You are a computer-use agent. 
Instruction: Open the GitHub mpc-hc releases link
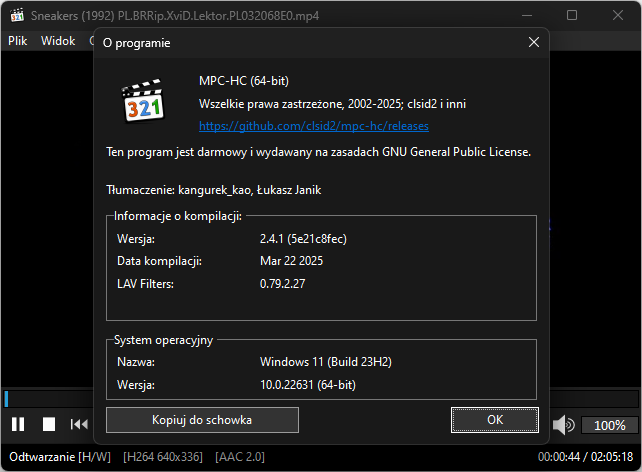pyautogui.click(x=314, y=126)
